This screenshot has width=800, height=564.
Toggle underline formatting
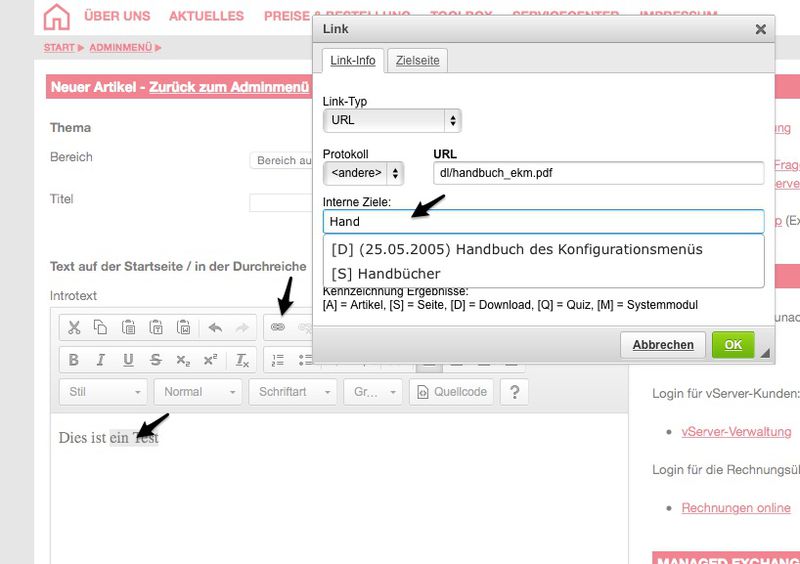click(x=128, y=360)
